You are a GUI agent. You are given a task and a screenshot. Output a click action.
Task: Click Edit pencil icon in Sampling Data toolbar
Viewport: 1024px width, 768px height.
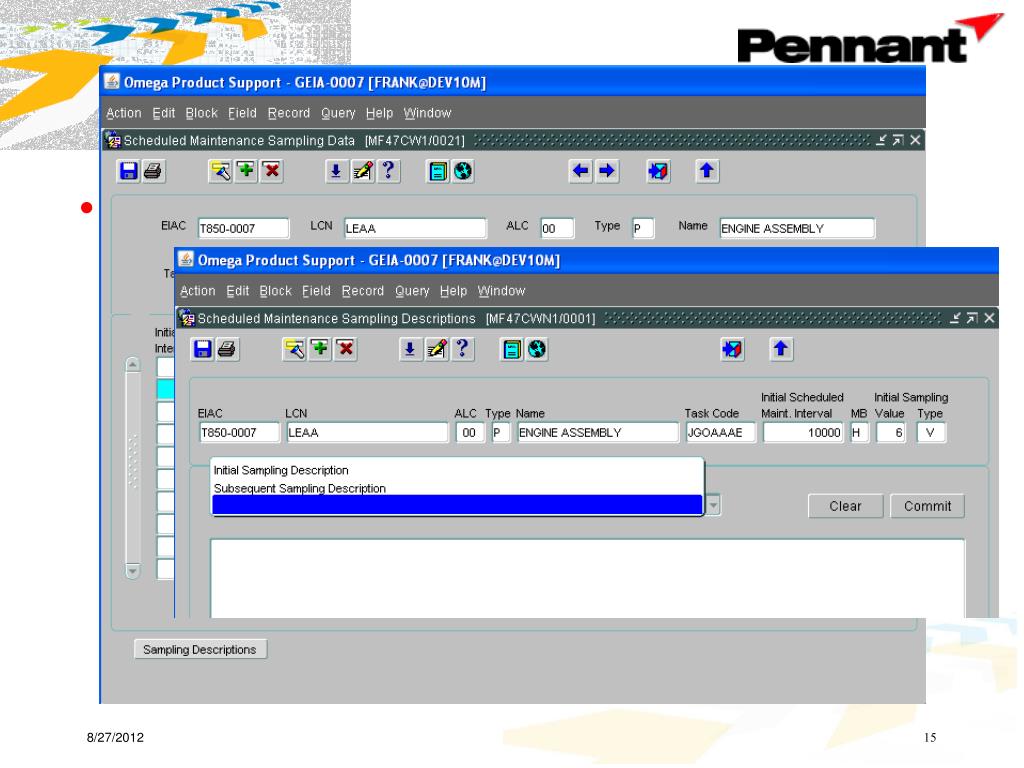[362, 171]
